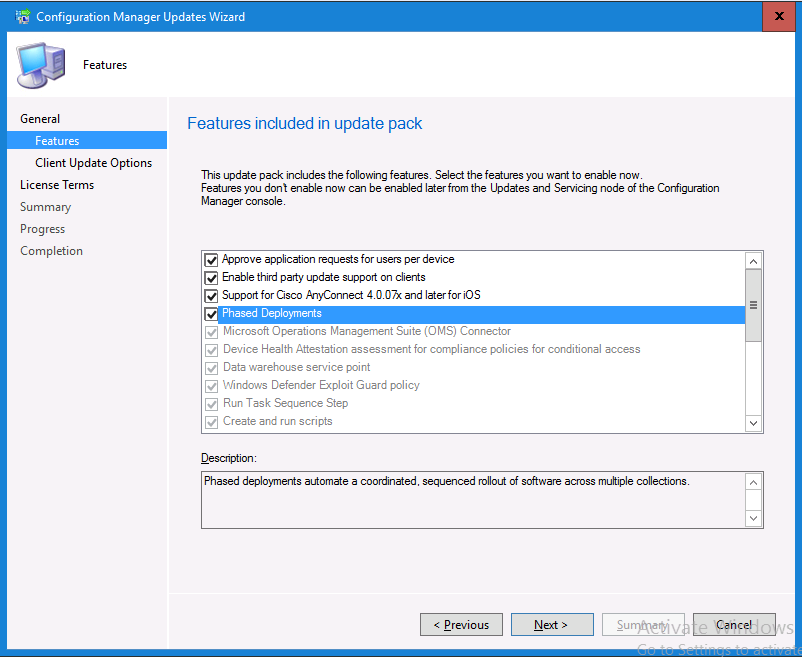Uncheck Approve application requests for users per device

tap(211, 260)
